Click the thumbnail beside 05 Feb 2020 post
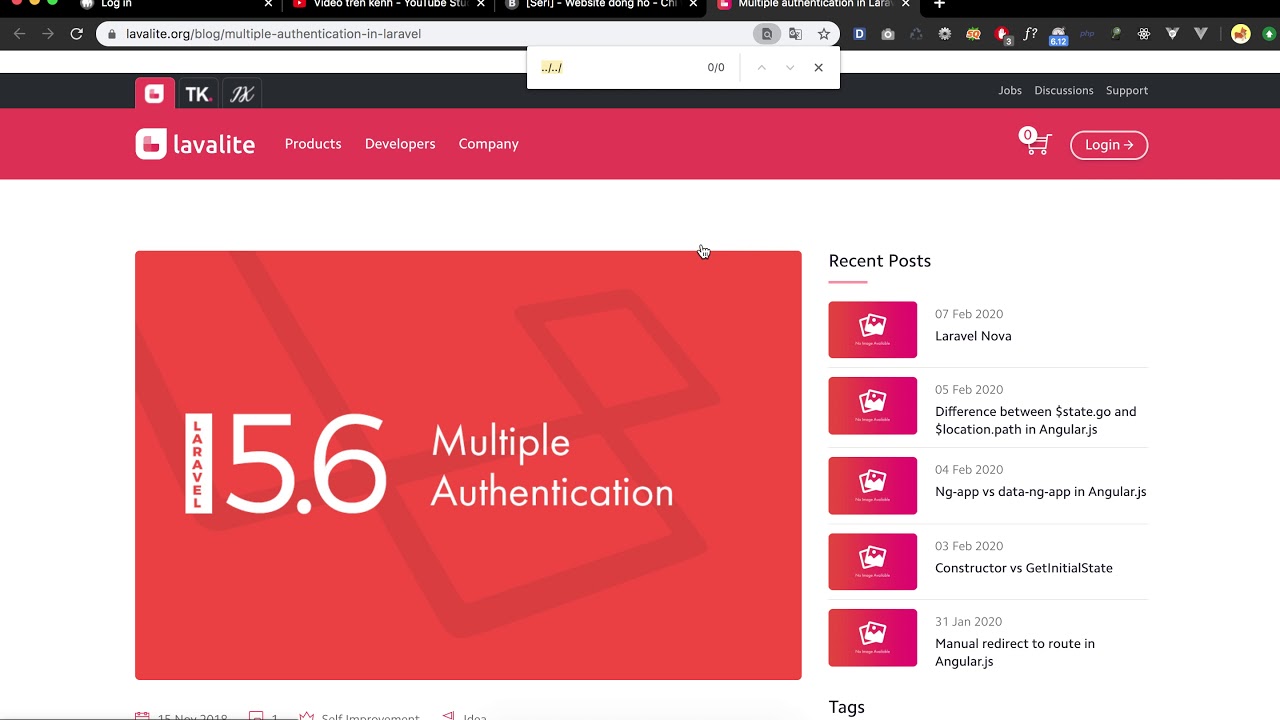1280x720 pixels. point(872,406)
